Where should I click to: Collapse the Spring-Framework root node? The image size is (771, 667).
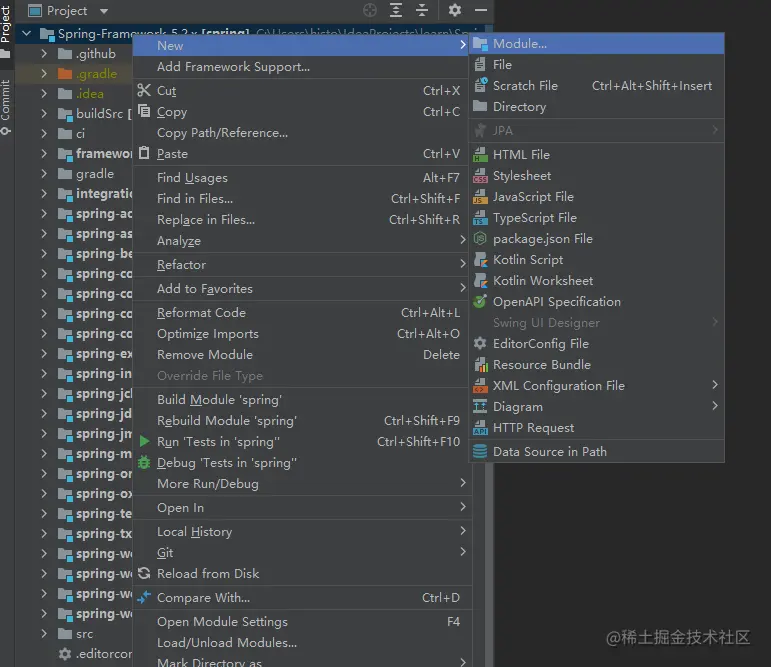tap(27, 33)
